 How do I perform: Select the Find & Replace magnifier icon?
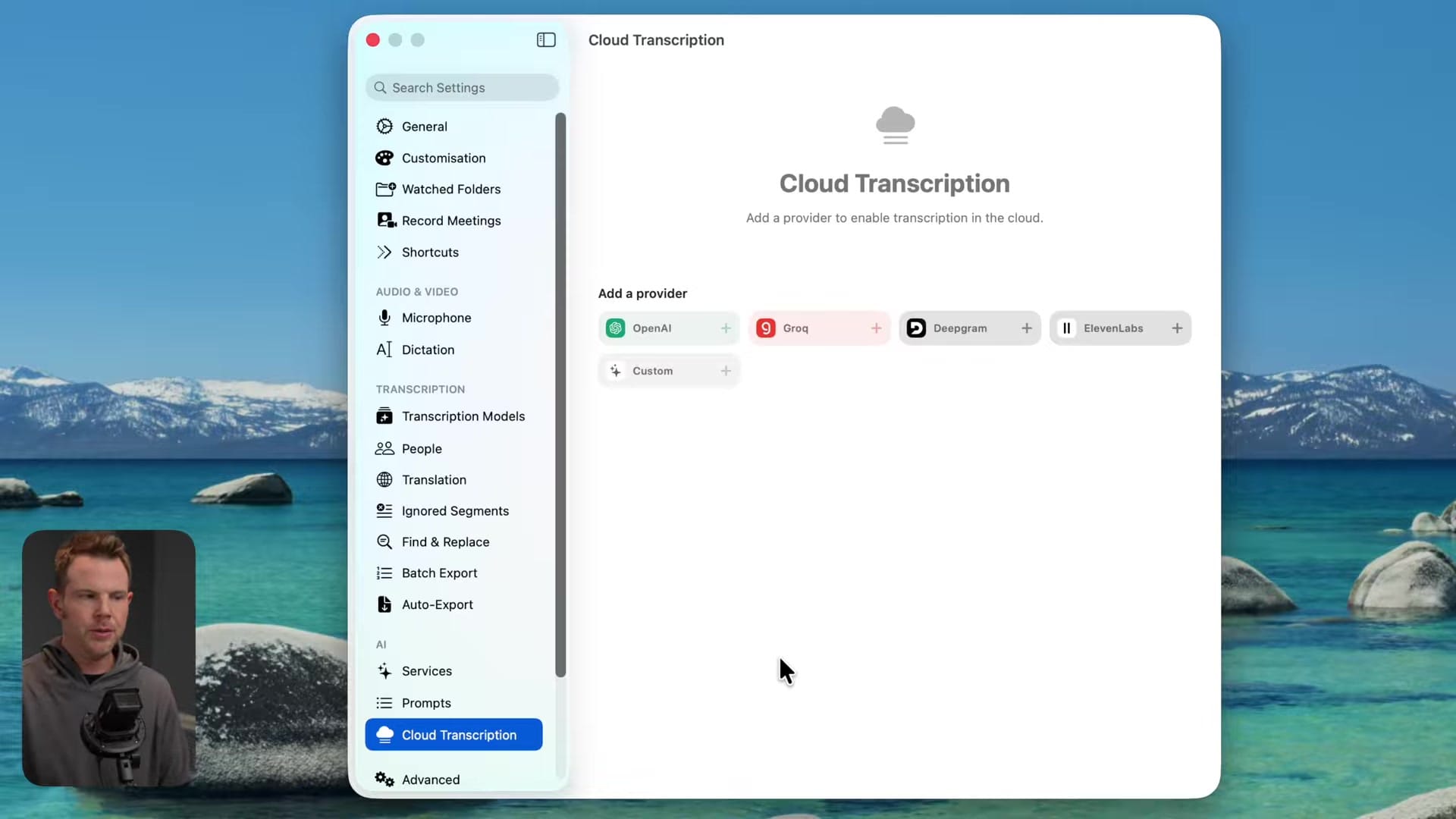[x=384, y=542]
